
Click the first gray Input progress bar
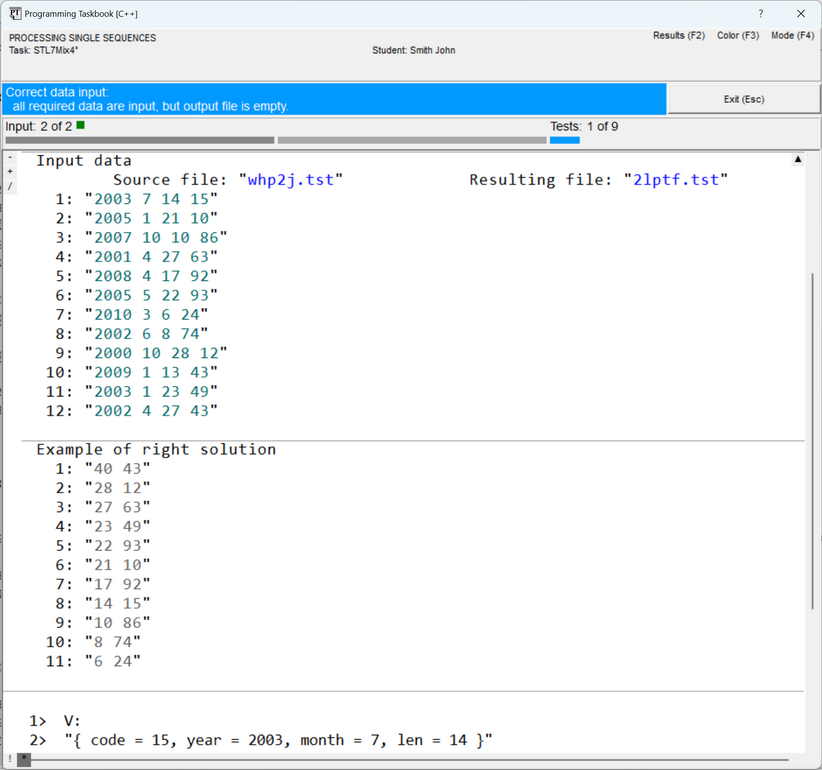click(139, 140)
